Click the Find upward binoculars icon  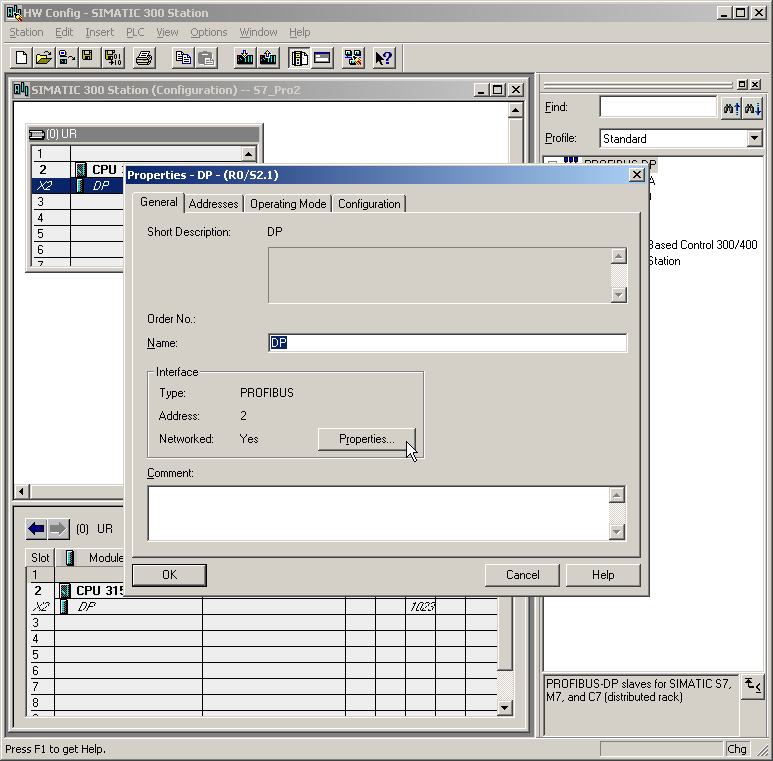click(731, 107)
